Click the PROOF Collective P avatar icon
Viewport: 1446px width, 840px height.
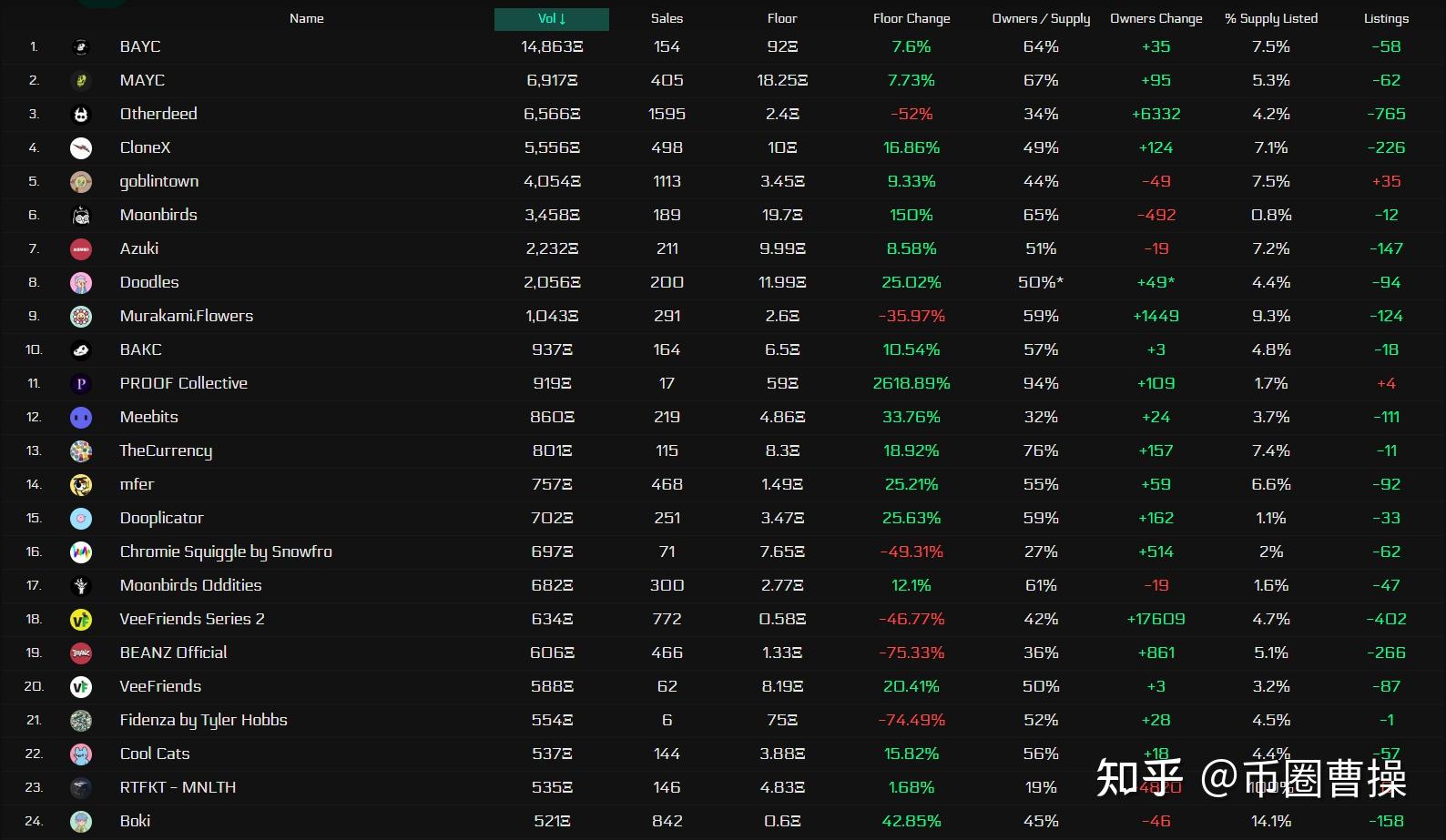pos(81,384)
